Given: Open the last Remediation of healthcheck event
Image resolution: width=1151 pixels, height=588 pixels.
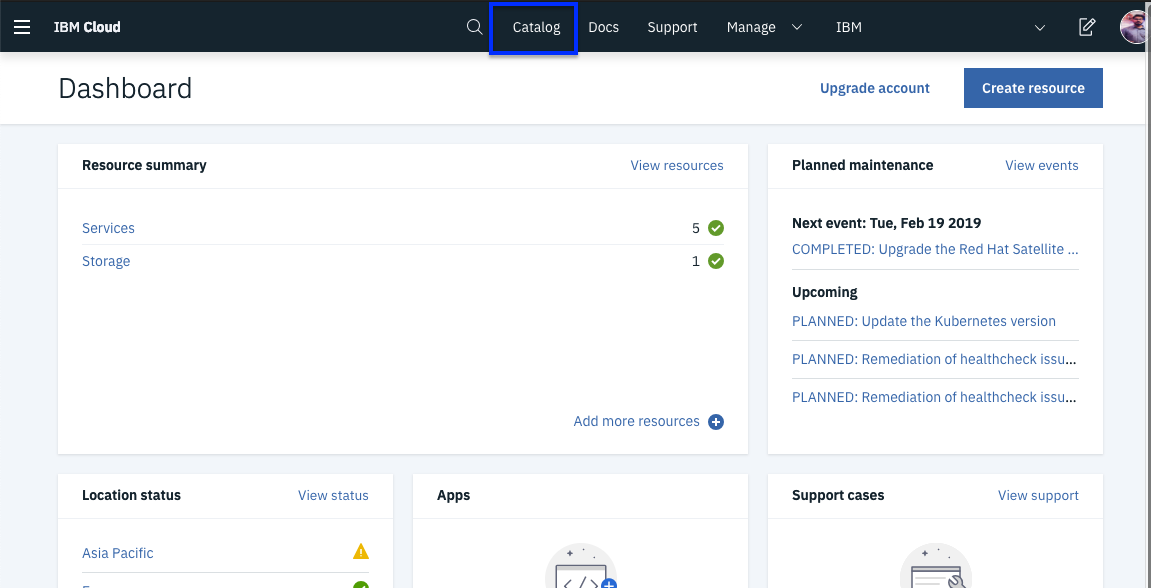Looking at the screenshot, I should coord(935,398).
